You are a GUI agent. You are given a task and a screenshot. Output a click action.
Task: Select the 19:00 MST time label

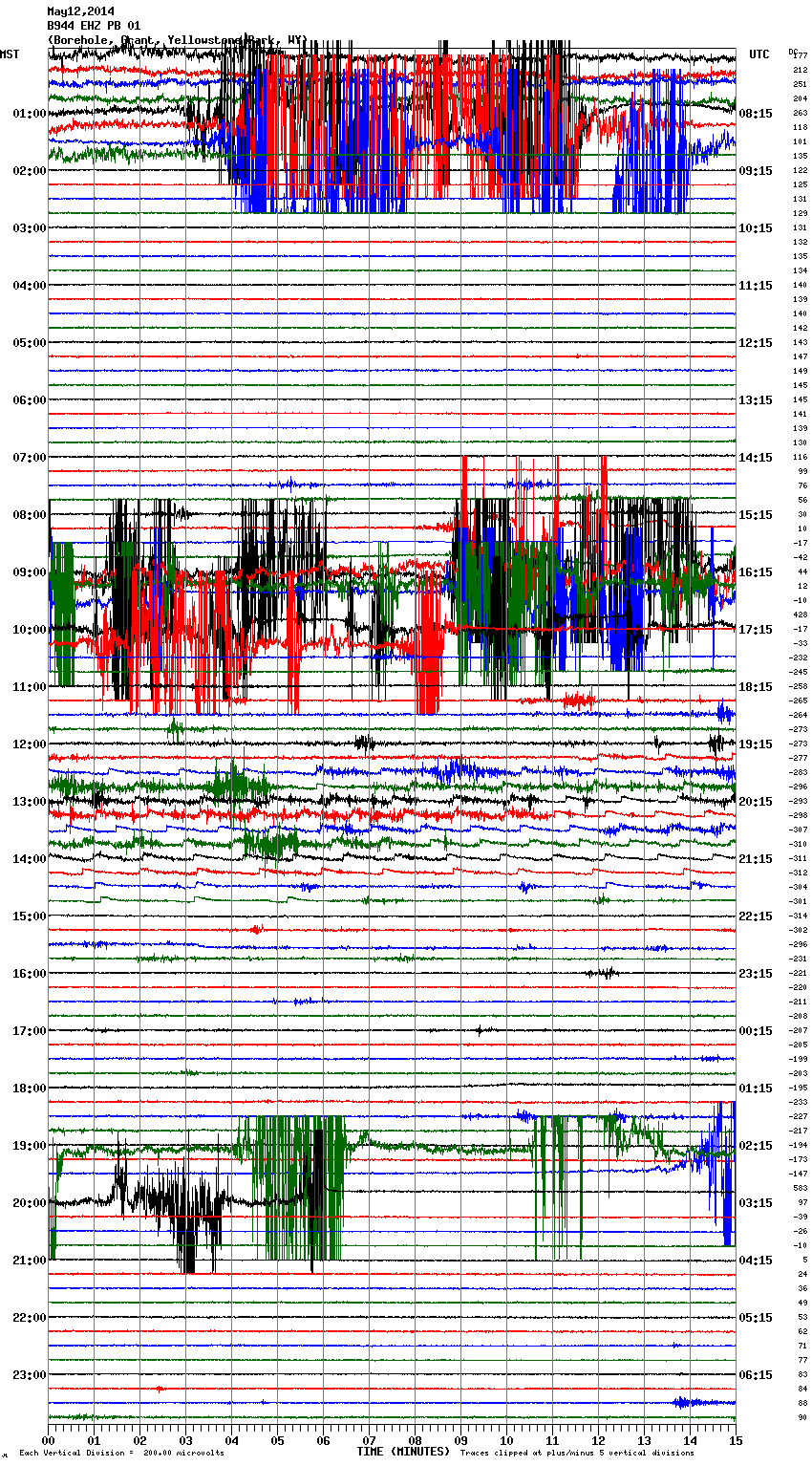pos(29,1146)
